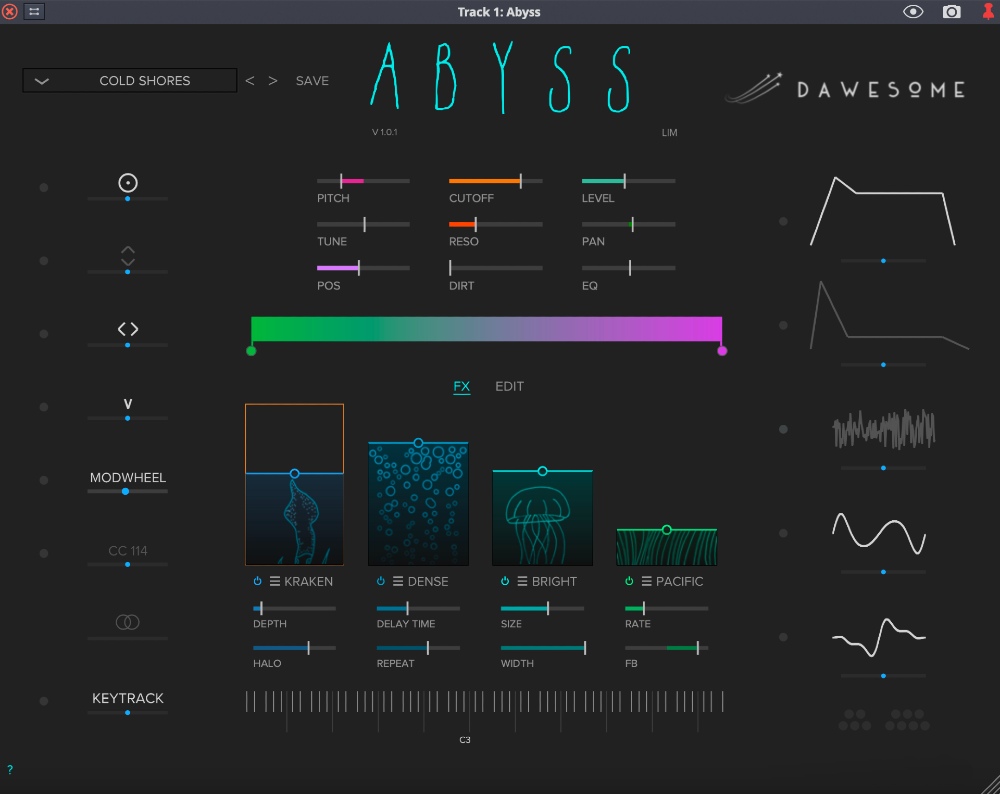Select the Modwheel modulation source
This screenshot has height=794, width=1000.
127,477
